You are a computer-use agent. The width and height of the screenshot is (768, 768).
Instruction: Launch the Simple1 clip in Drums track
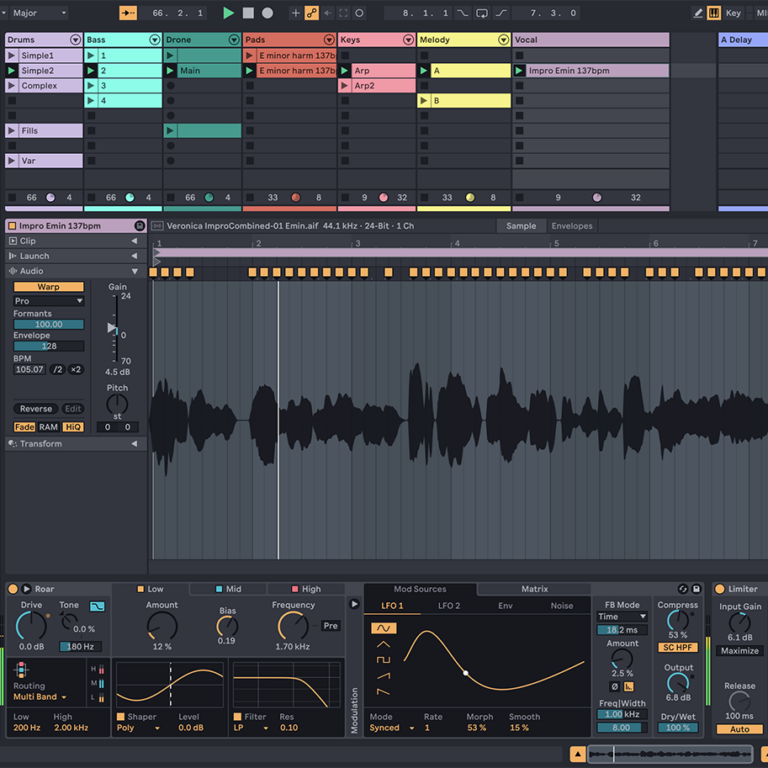click(x=12, y=56)
